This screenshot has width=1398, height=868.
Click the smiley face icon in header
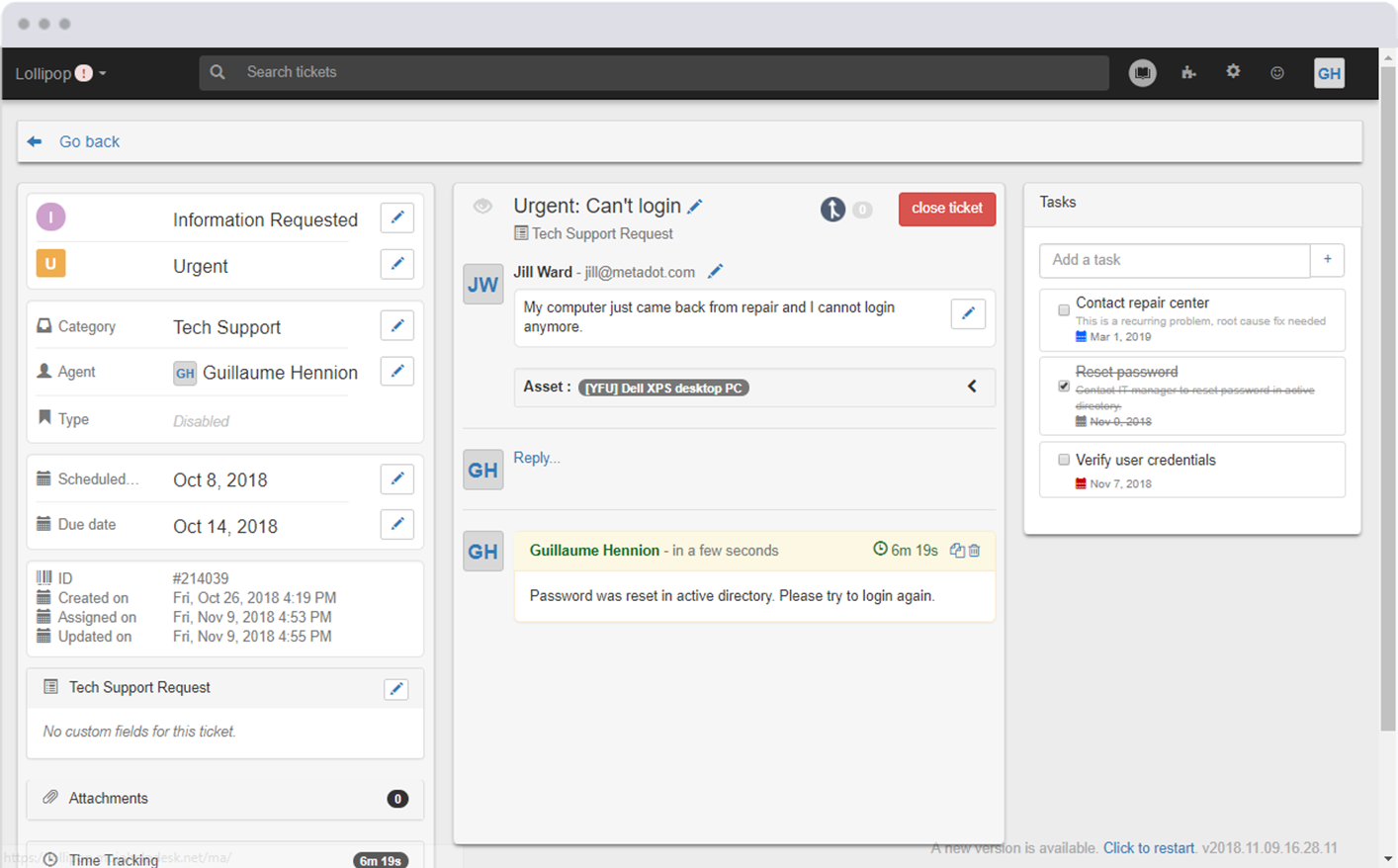[x=1277, y=73]
